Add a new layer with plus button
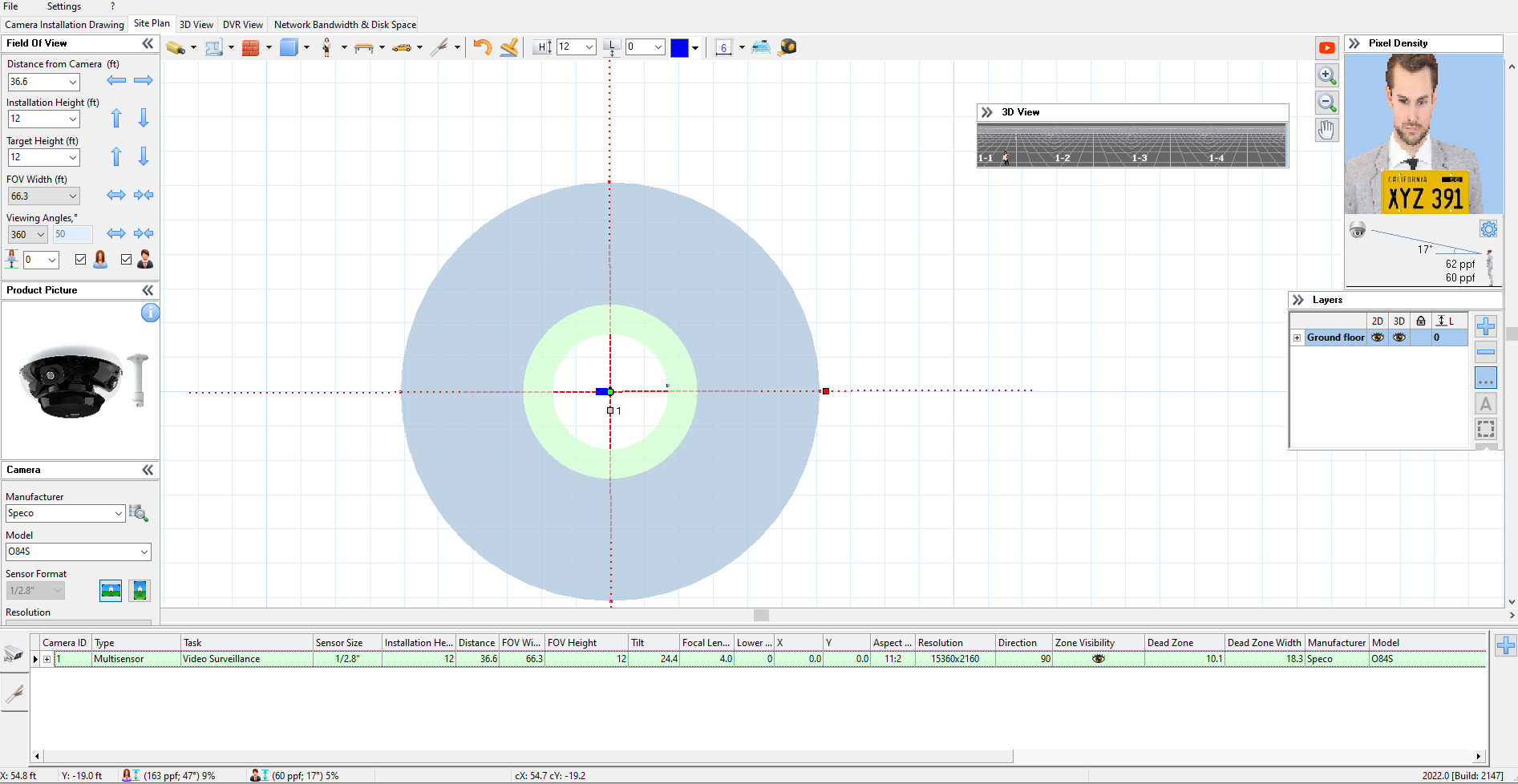The height and width of the screenshot is (784, 1518). pos(1486,326)
